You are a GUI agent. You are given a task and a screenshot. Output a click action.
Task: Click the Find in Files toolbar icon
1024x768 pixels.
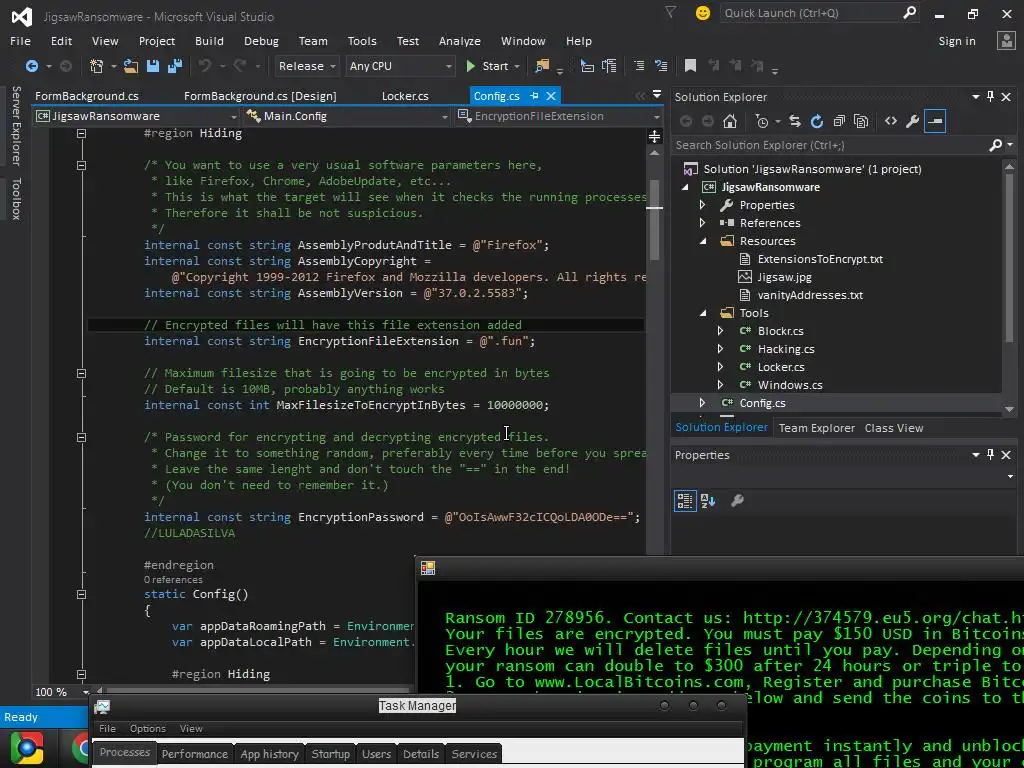(542, 66)
